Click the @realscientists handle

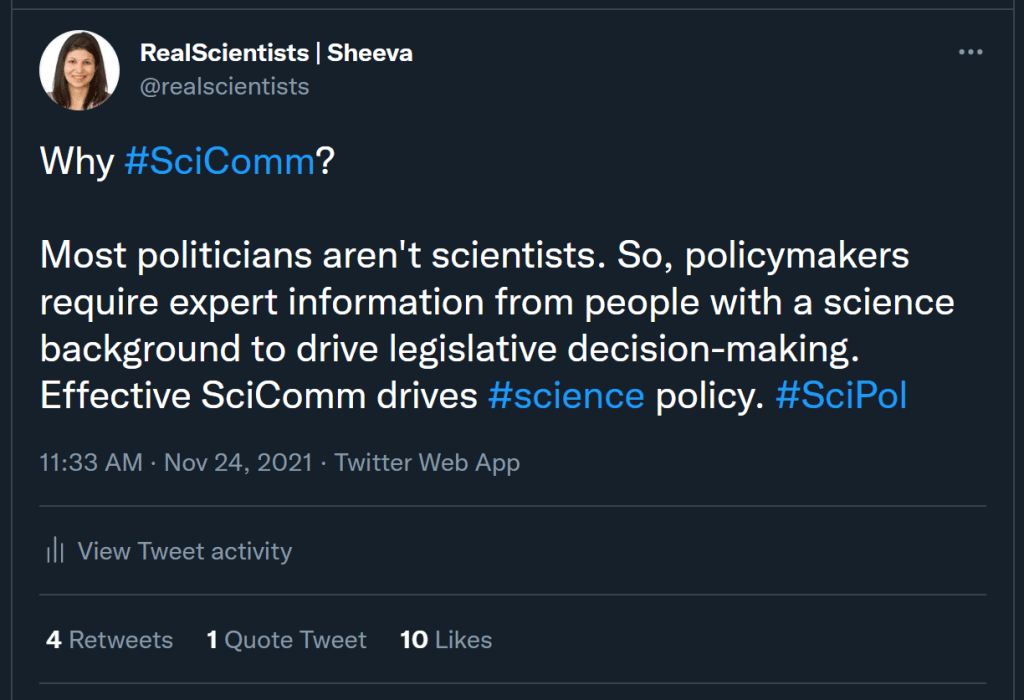[x=223, y=86]
